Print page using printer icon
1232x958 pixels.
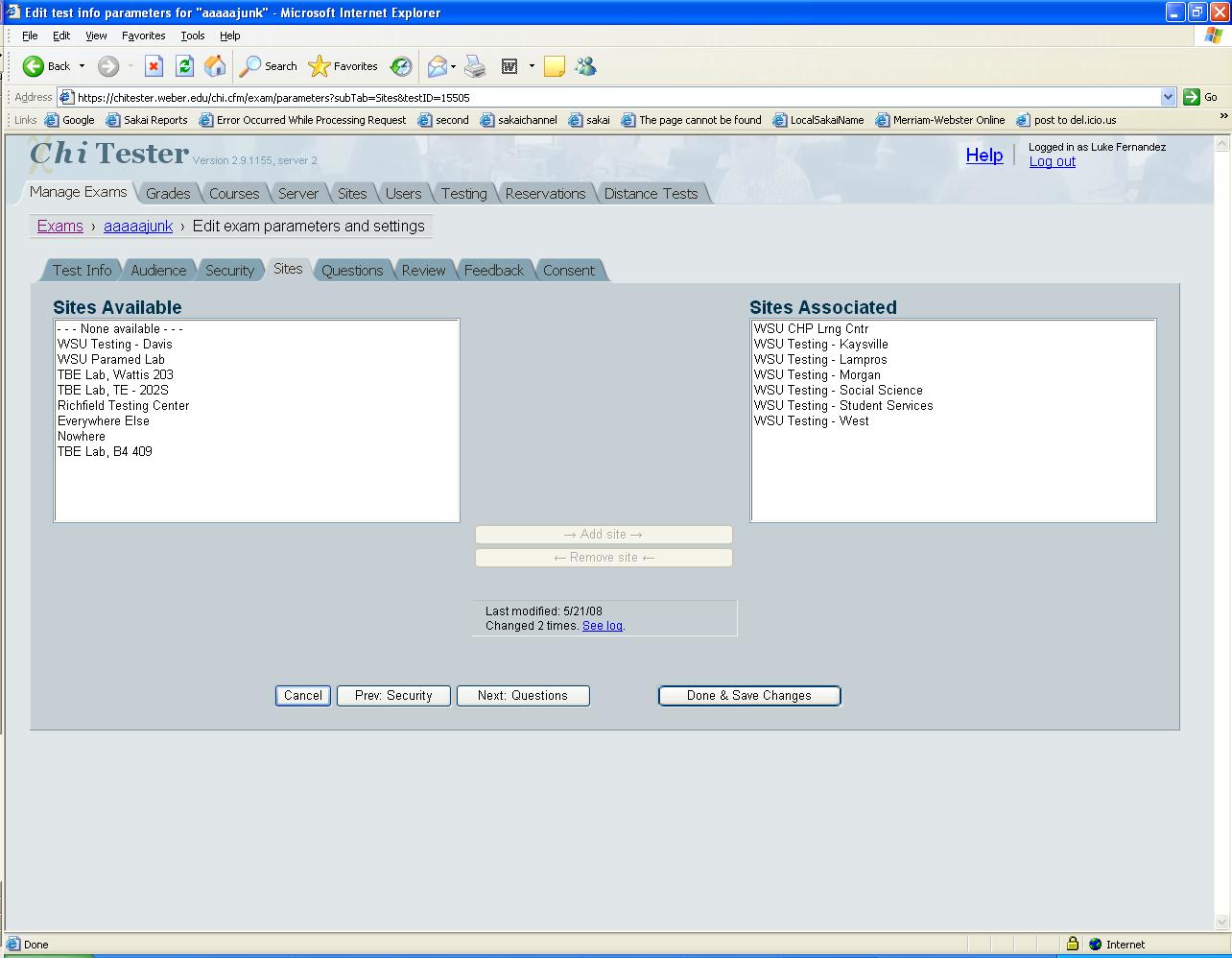tap(475, 66)
